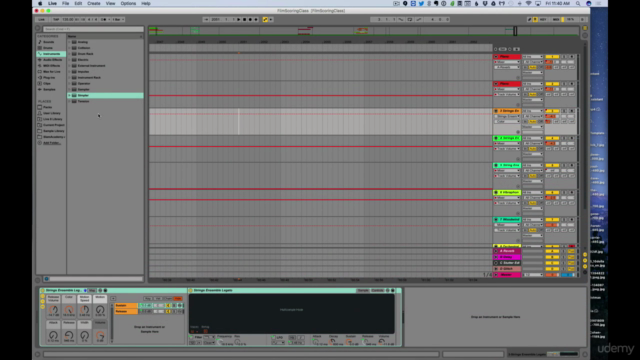Switch Simpler to the Controls tab
This screenshot has height=360, width=640.
377,291
